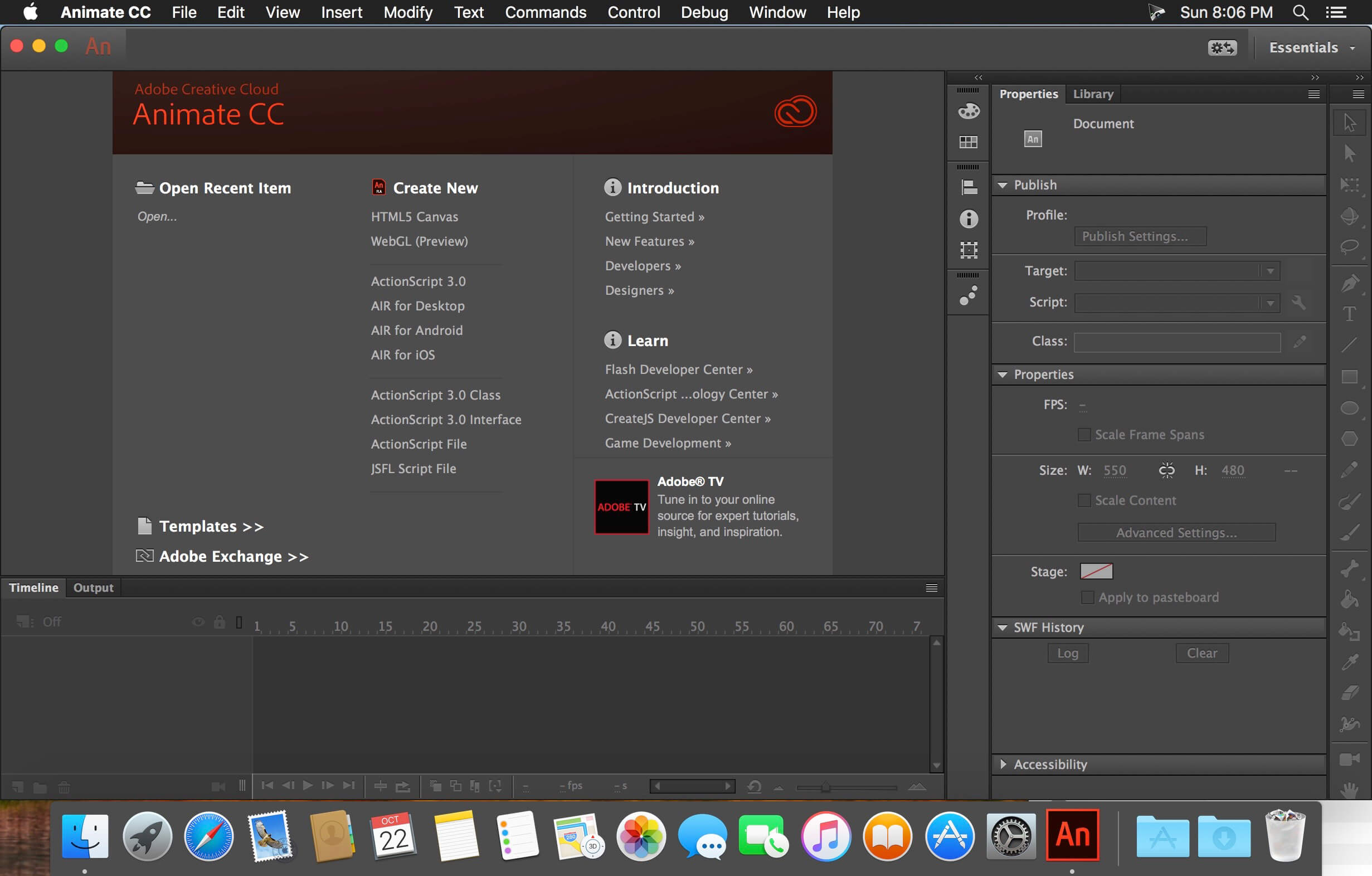This screenshot has width=1372, height=876.
Task: Click the Publish Settings button
Action: [1140, 236]
